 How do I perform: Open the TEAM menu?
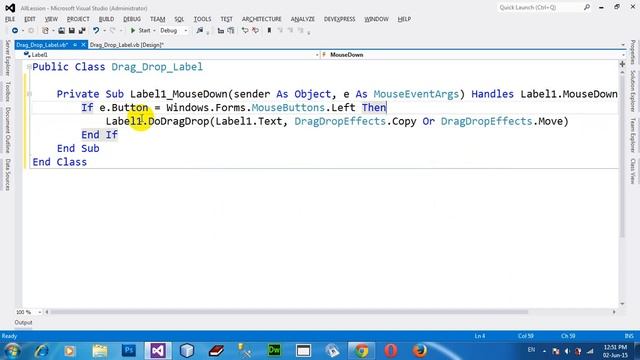point(158,19)
